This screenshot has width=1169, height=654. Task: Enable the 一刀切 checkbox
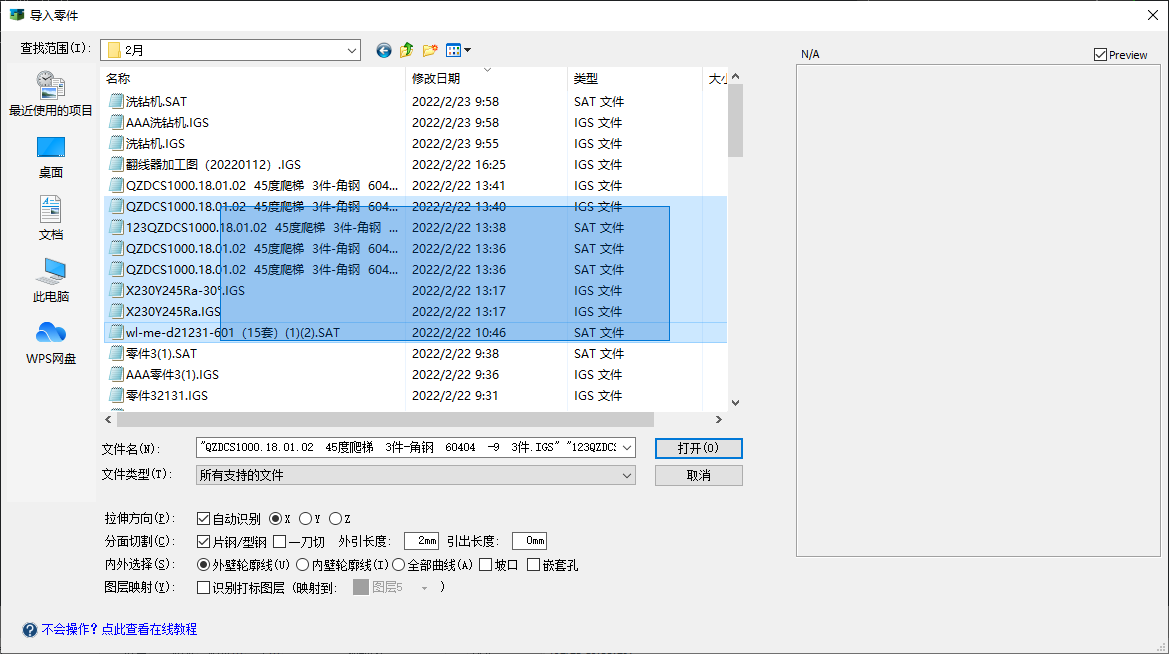point(280,542)
